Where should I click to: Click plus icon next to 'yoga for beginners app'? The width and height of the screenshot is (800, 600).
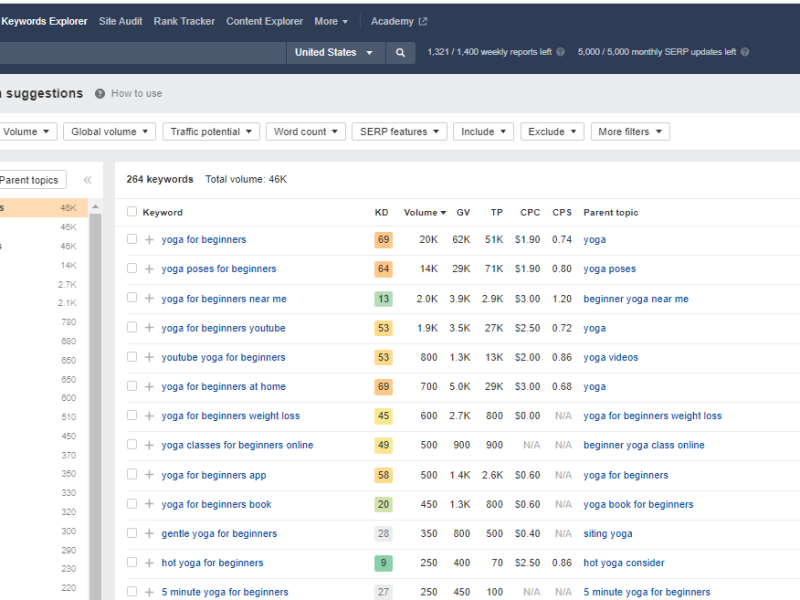click(149, 475)
